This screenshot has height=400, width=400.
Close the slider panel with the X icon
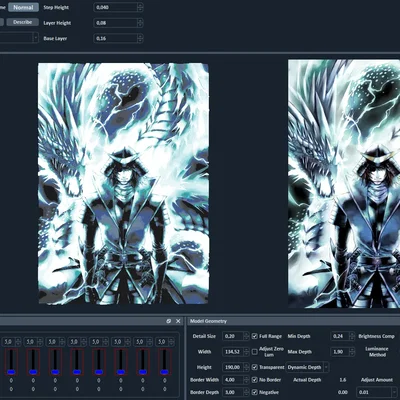178,321
